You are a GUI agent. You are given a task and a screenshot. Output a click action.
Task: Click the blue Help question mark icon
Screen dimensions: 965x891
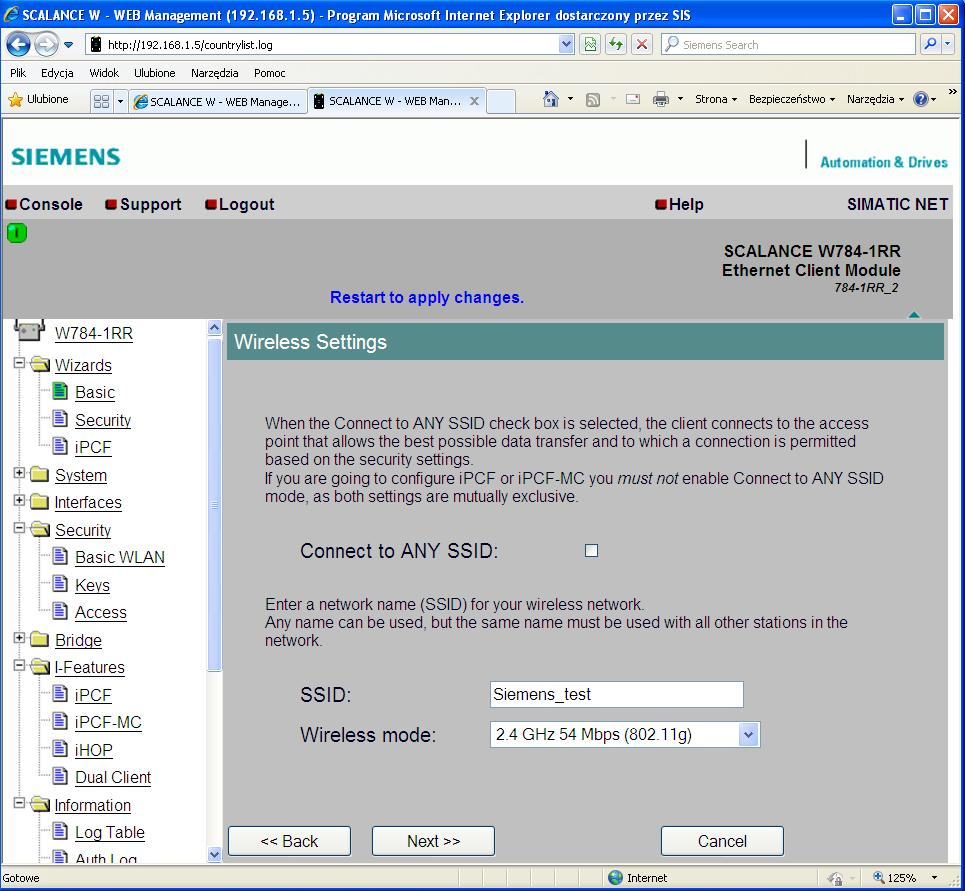[921, 99]
